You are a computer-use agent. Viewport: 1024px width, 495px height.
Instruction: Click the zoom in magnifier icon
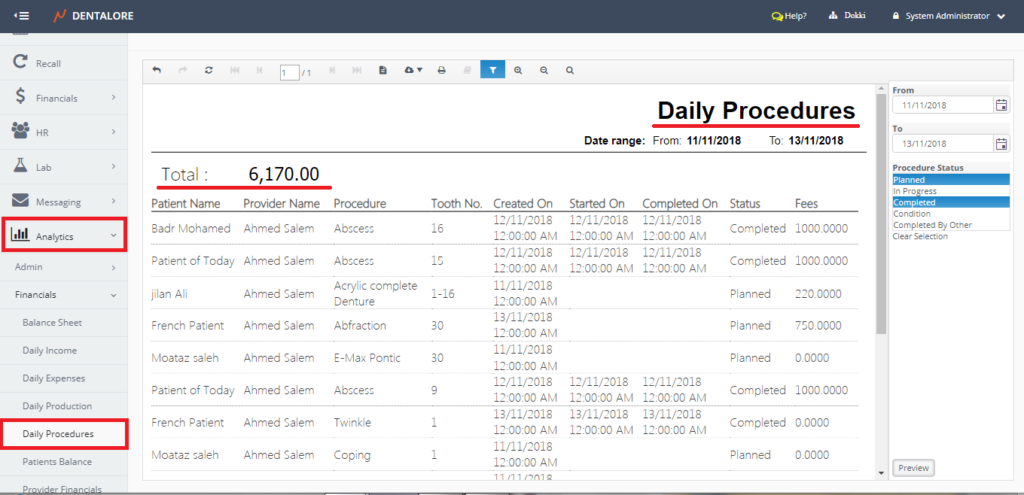(518, 70)
